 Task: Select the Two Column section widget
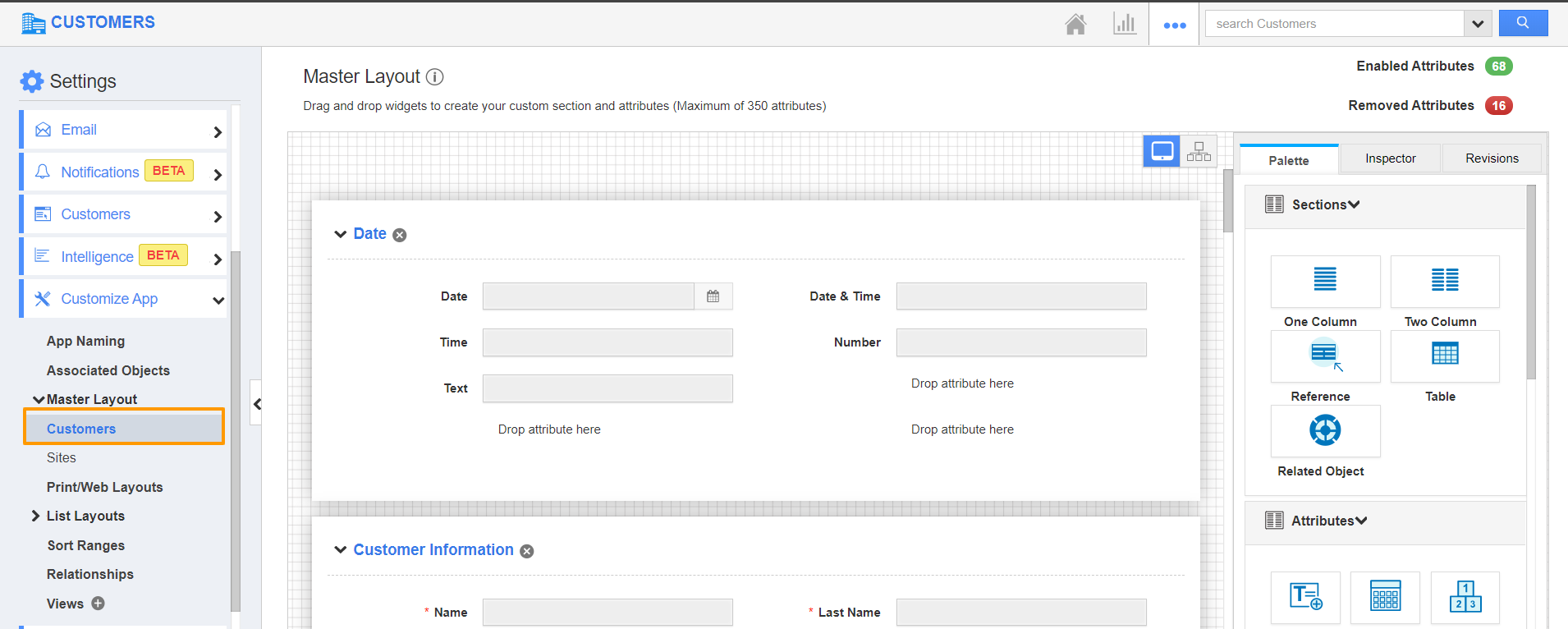pos(1445,281)
